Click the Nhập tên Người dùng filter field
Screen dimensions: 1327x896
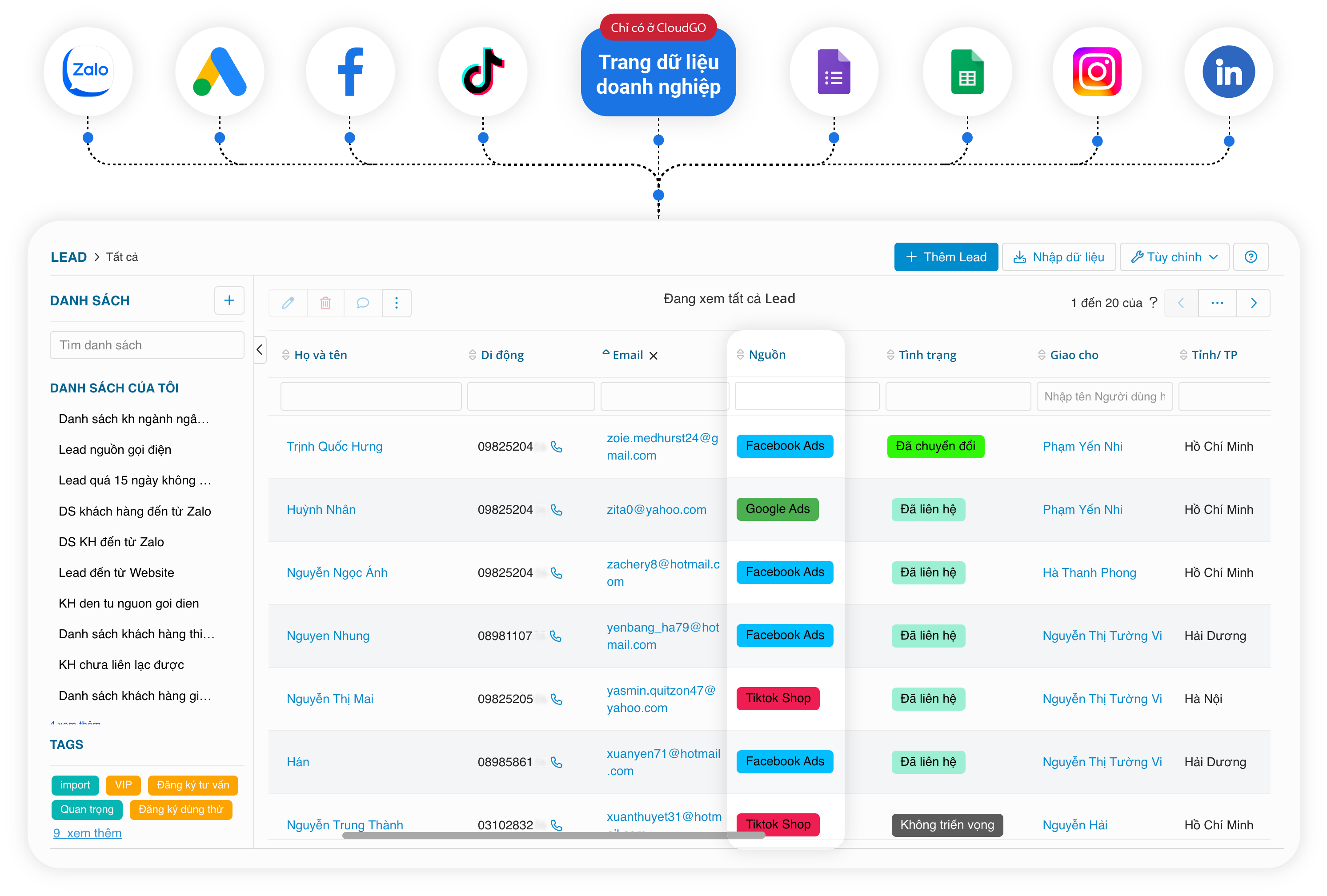(x=1104, y=396)
